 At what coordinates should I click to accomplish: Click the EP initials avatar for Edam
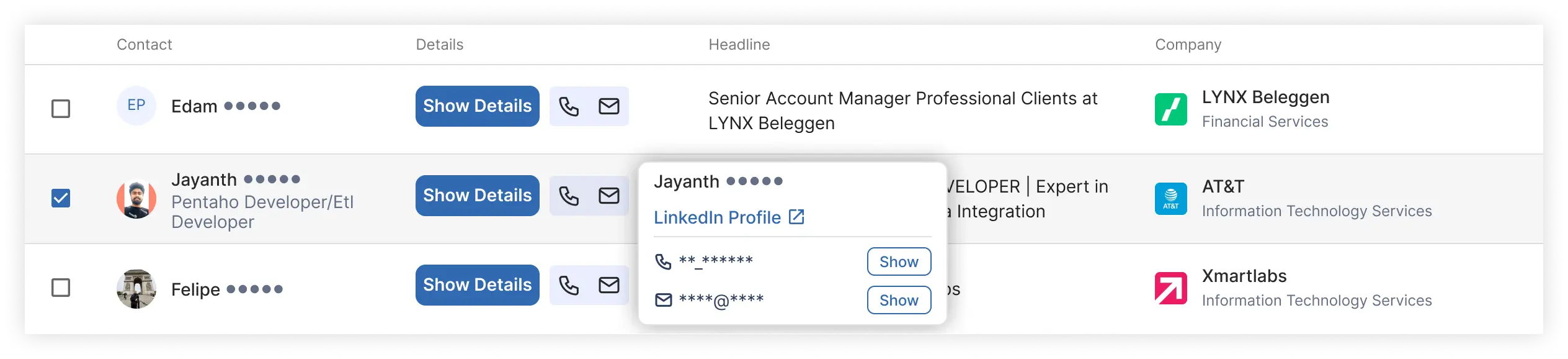(x=136, y=106)
